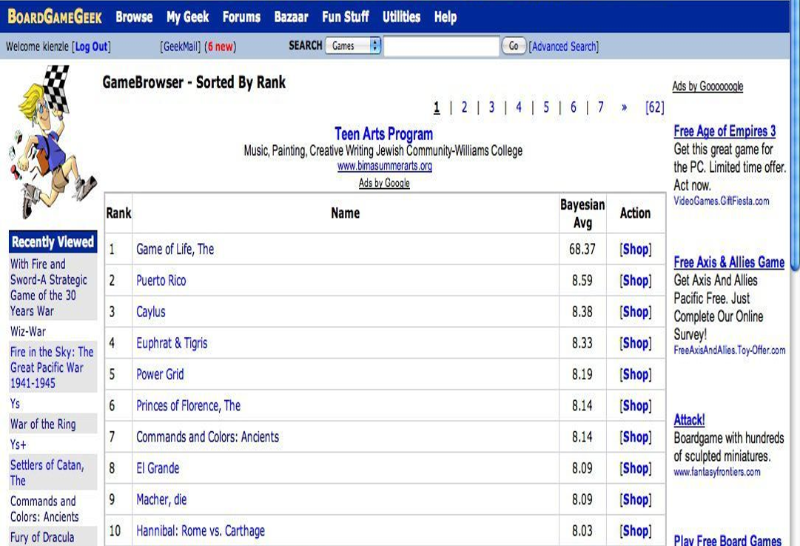Open the Browse menu
The image size is (800, 546).
(x=134, y=17)
